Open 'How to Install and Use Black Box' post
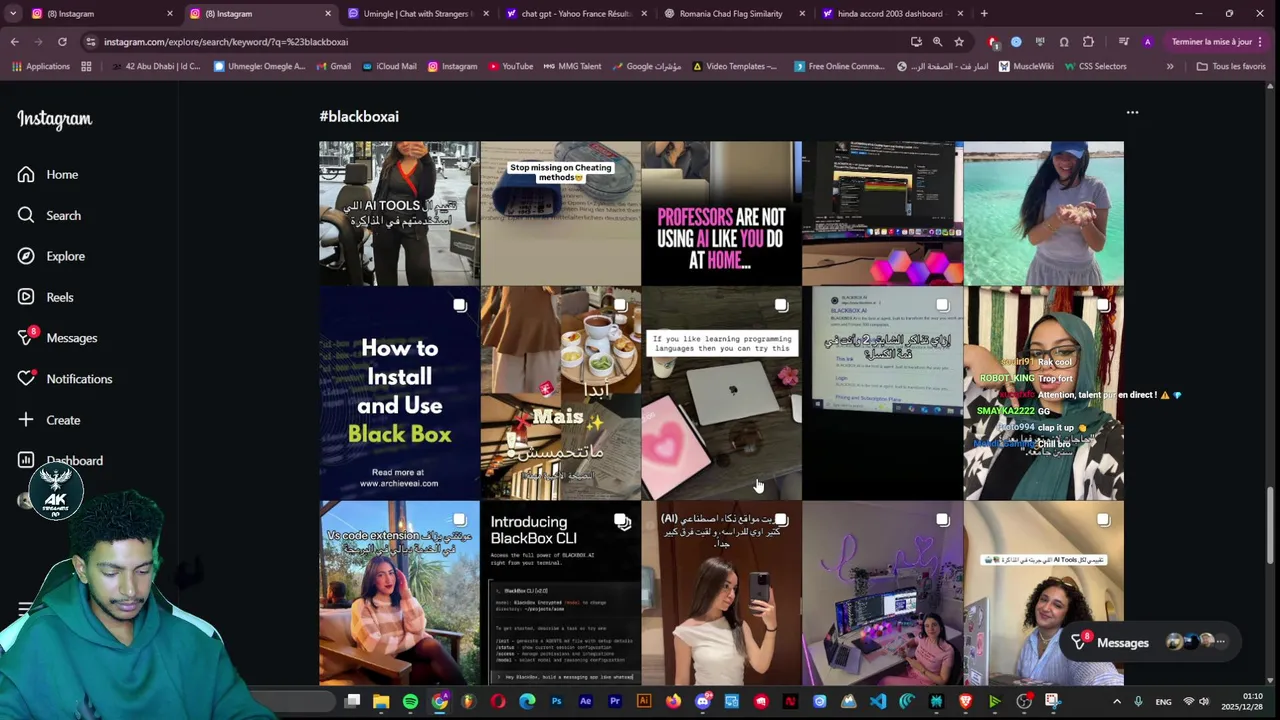Screen dimensions: 1280x720 tap(399, 393)
